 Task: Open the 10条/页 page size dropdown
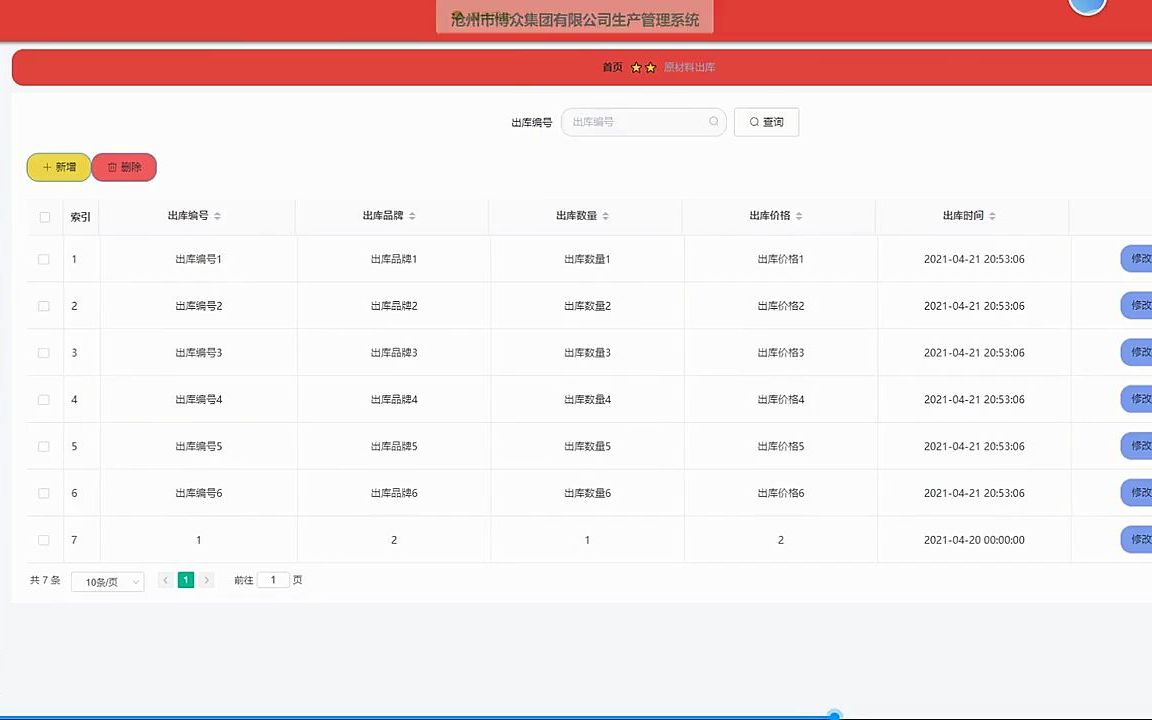tap(107, 581)
